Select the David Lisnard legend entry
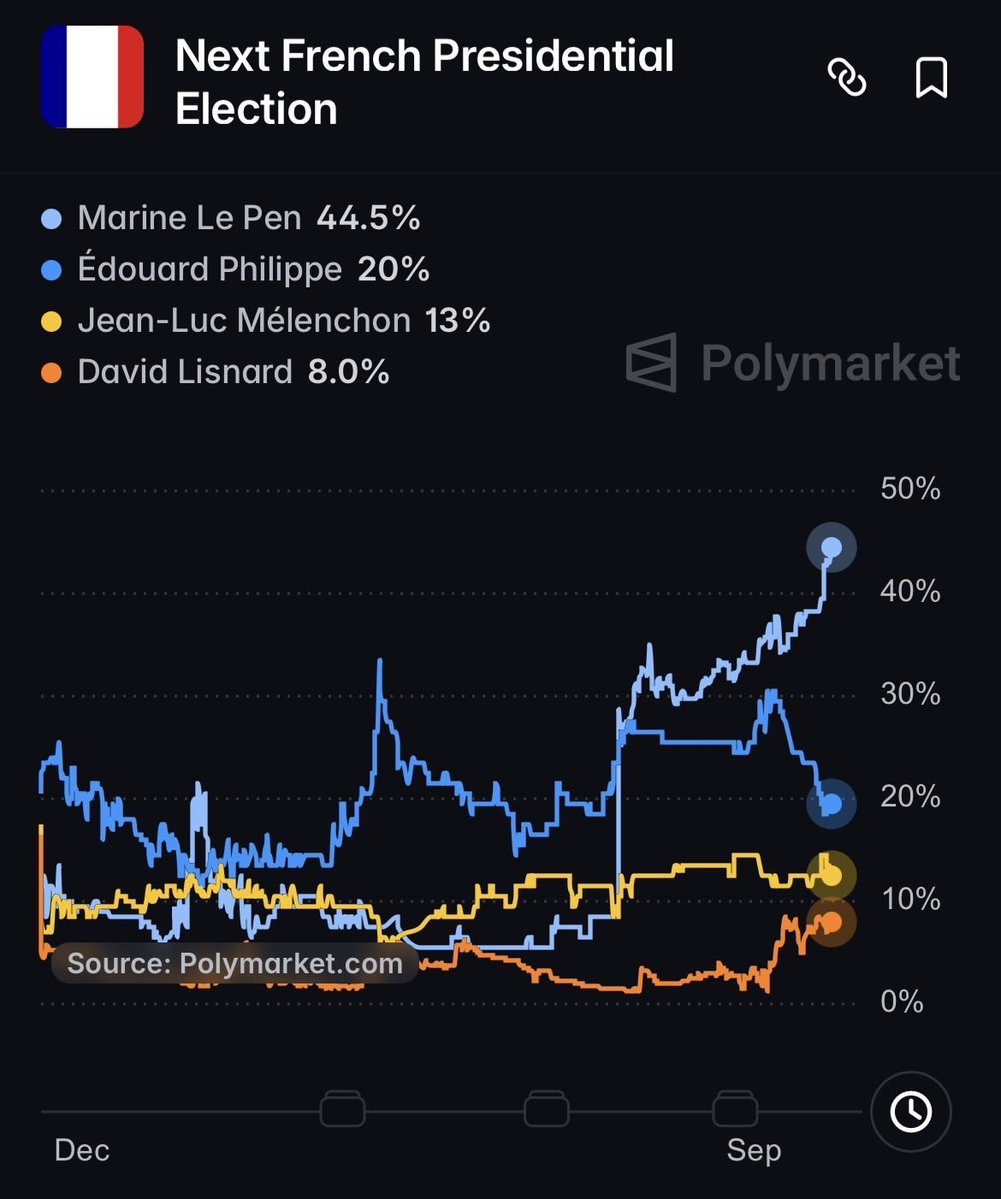 pyautogui.click(x=215, y=372)
